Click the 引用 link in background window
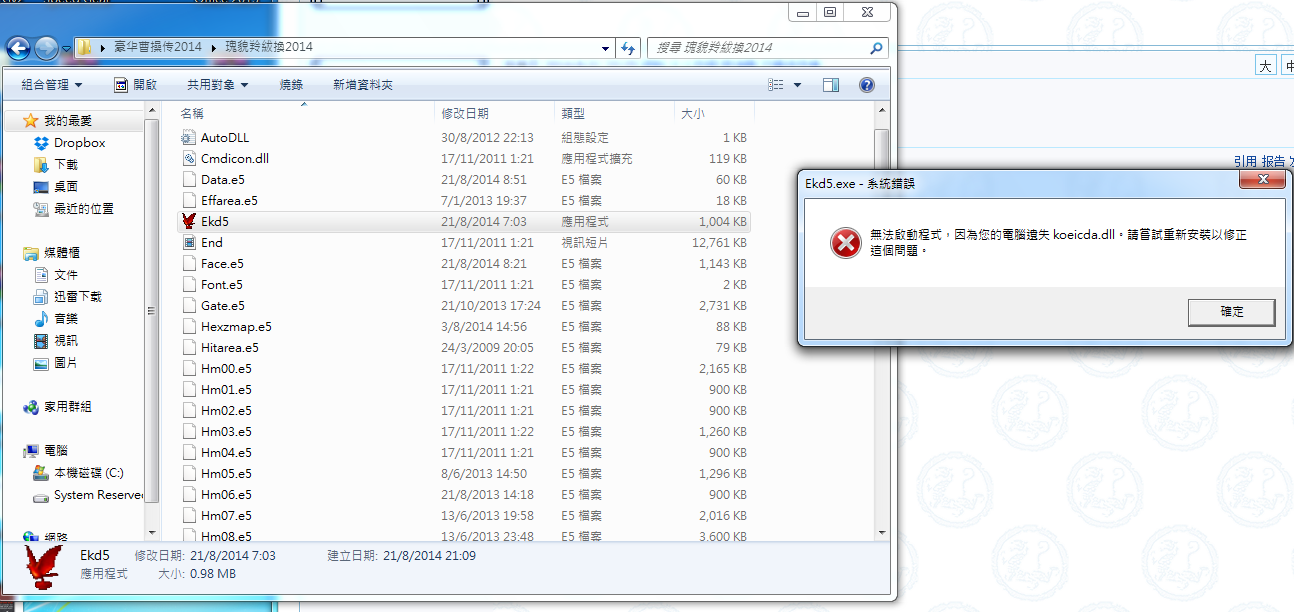The height and width of the screenshot is (612, 1294). pyautogui.click(x=1244, y=161)
